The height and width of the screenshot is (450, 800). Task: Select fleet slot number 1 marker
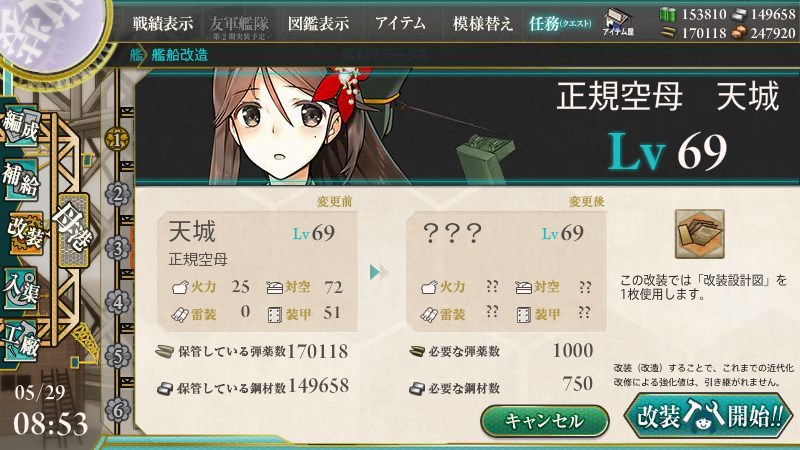coord(117,139)
